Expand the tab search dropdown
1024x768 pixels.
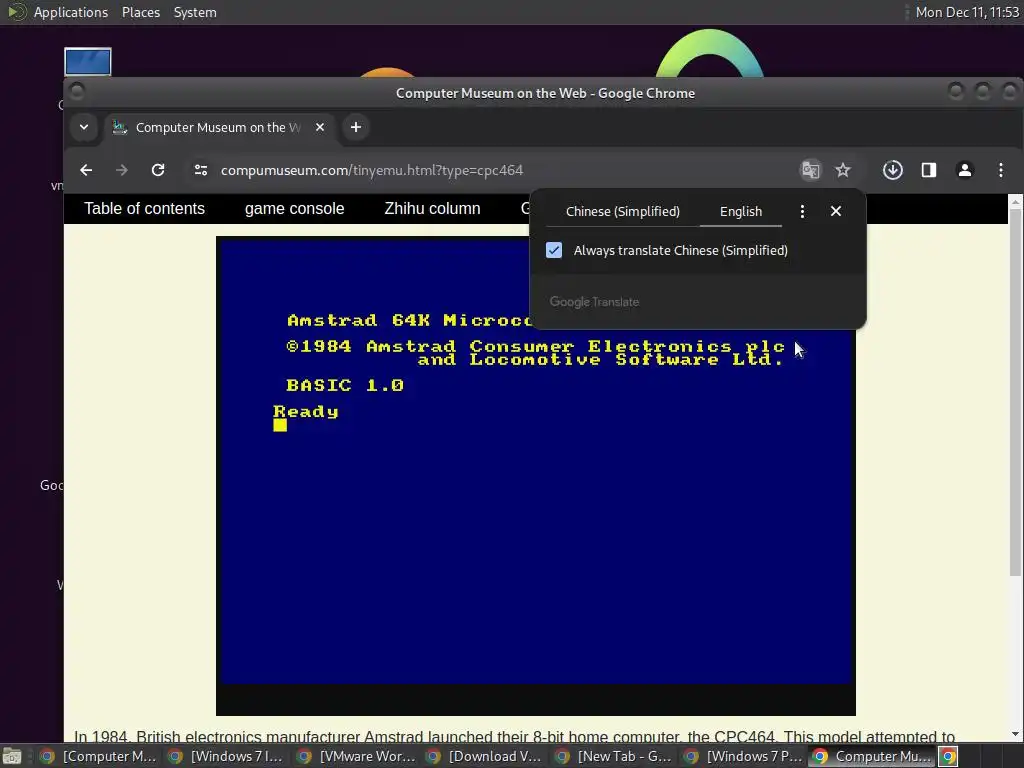(84, 127)
